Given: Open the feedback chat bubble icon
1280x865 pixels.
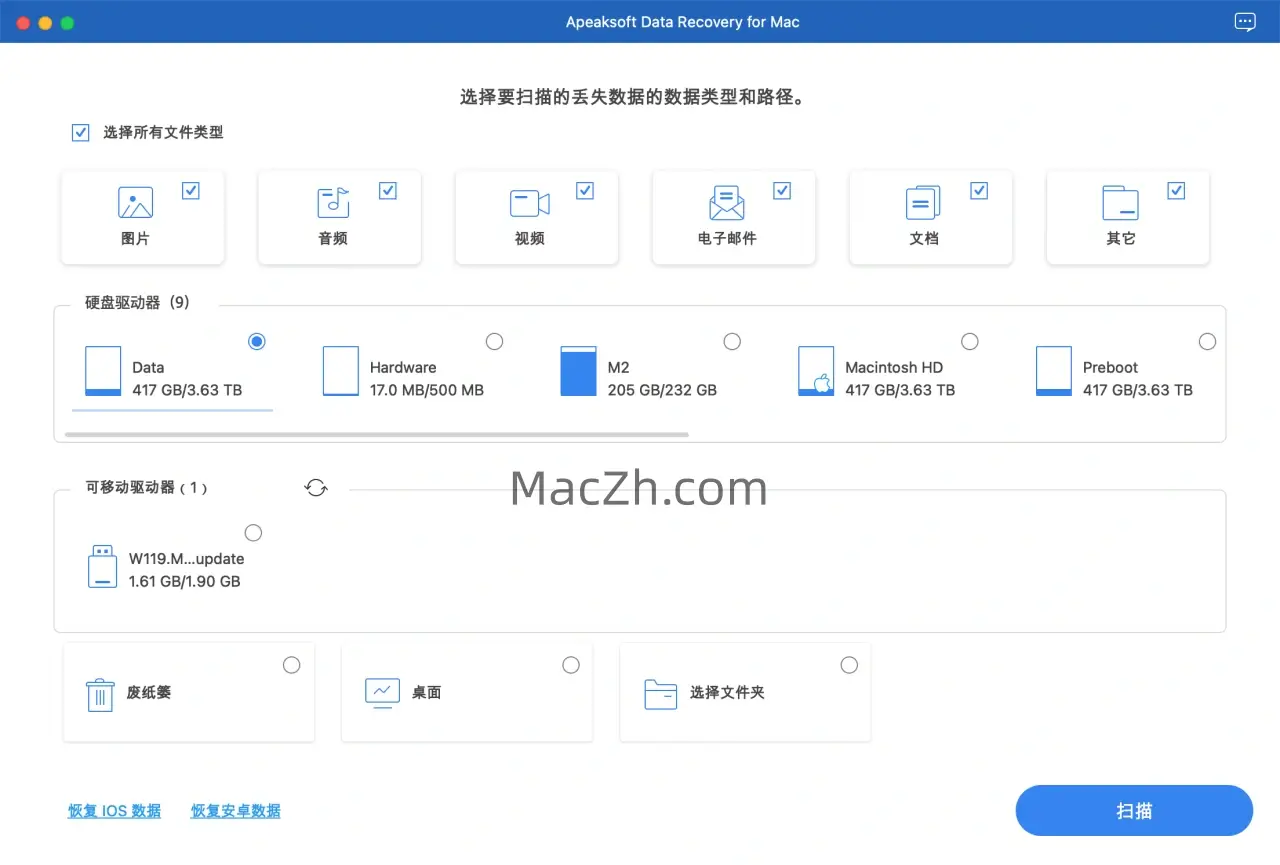Looking at the screenshot, I should (x=1245, y=22).
